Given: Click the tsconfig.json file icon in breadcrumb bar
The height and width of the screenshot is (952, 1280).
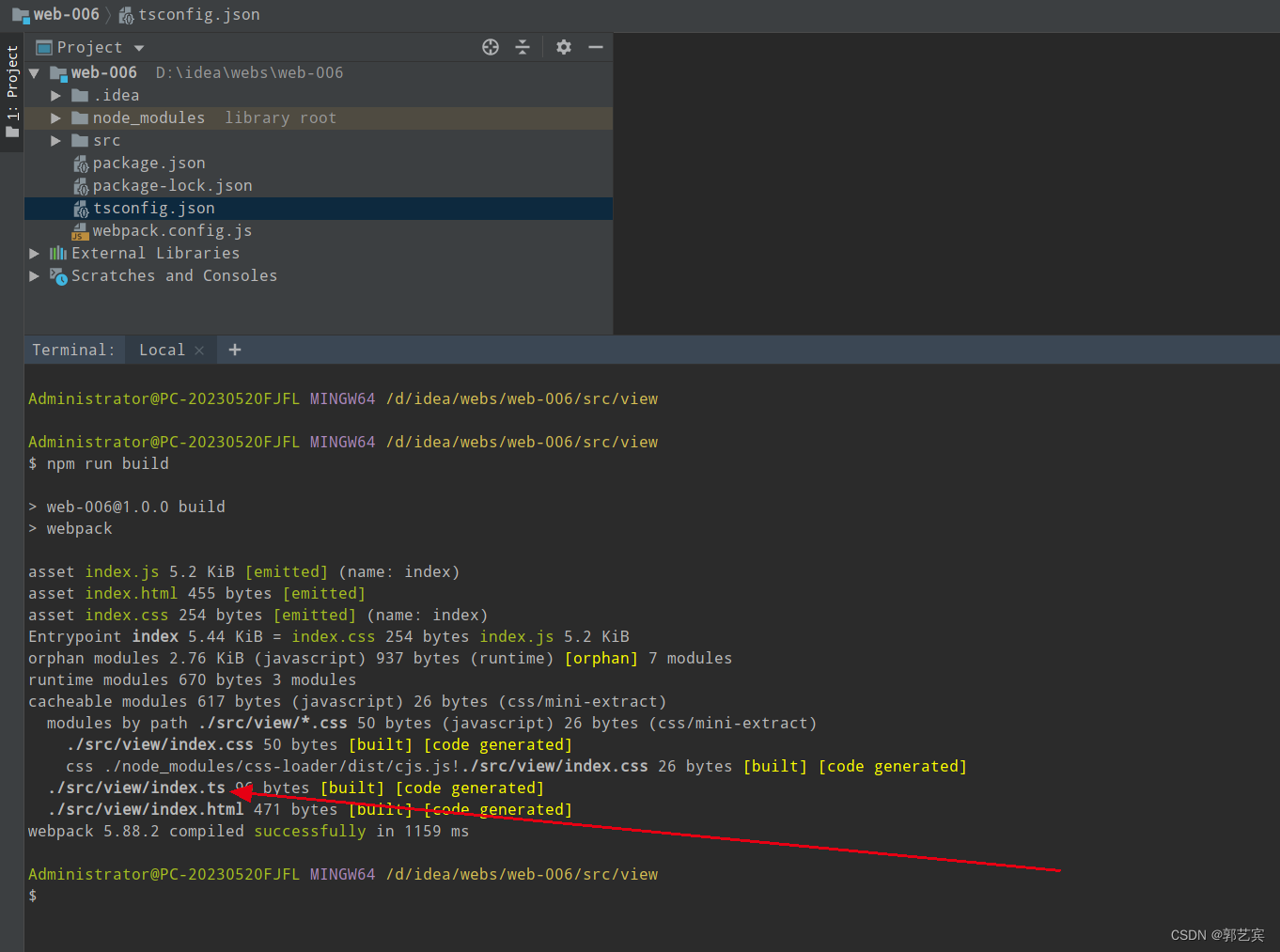Looking at the screenshot, I should tap(125, 14).
